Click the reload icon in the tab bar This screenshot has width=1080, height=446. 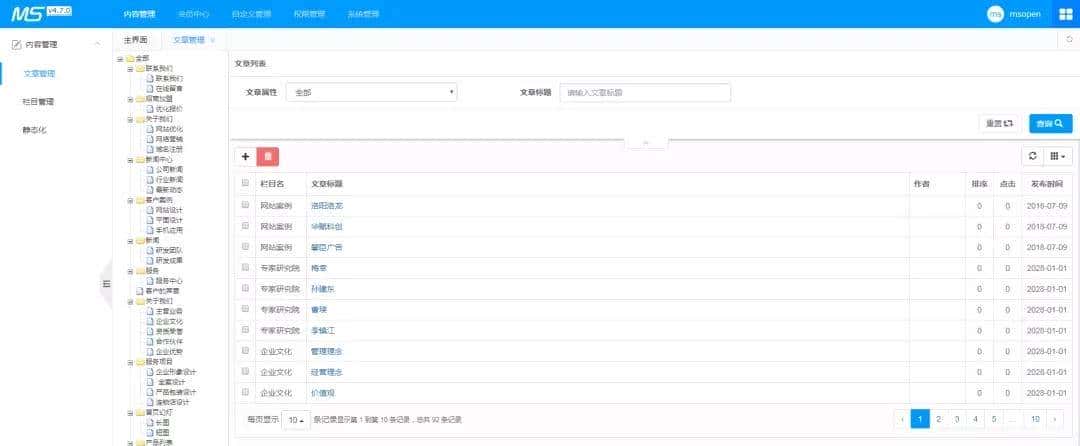[x=1069, y=40]
